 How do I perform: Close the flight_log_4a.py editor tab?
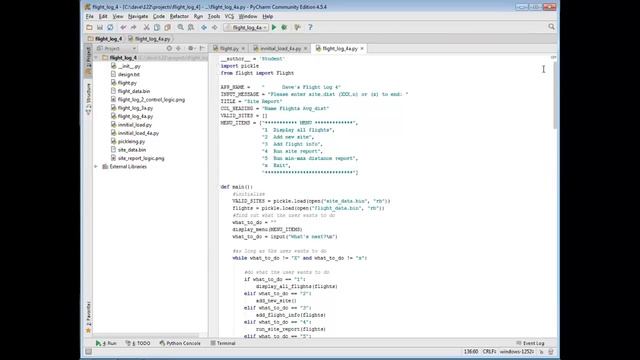point(362,49)
